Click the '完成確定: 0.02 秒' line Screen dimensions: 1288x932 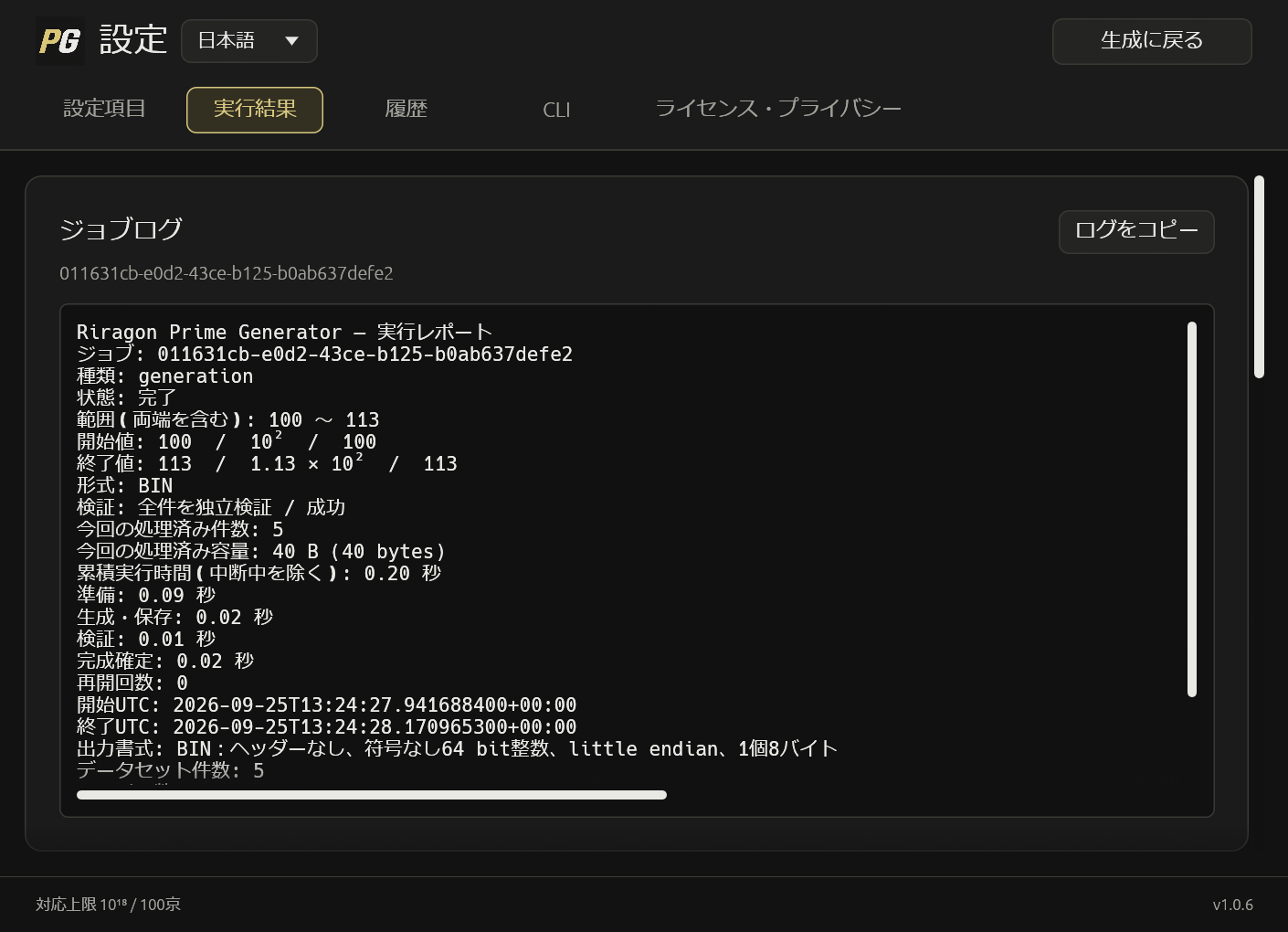click(x=165, y=661)
